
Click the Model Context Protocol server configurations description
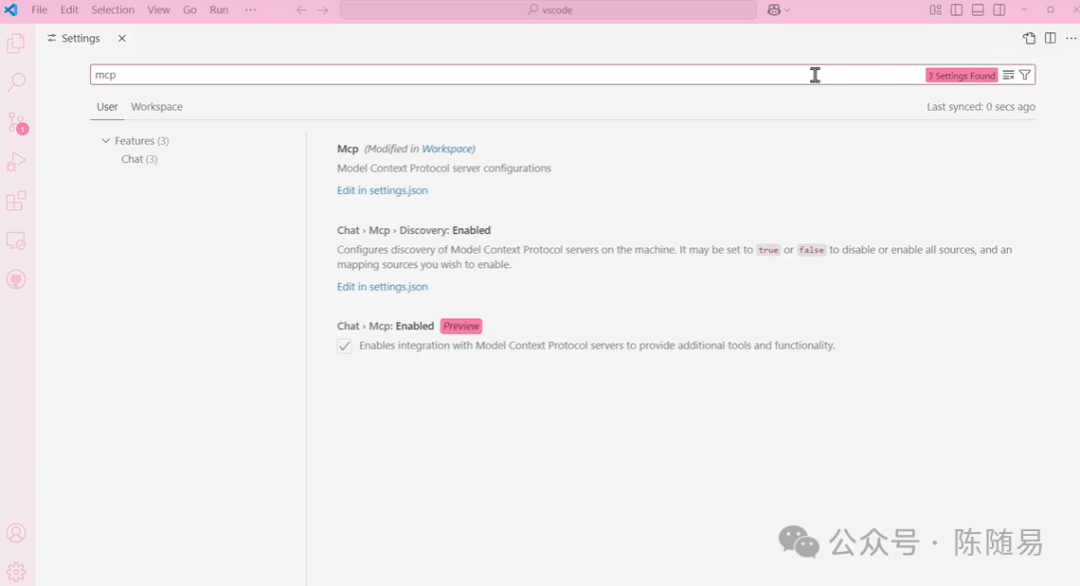444,168
